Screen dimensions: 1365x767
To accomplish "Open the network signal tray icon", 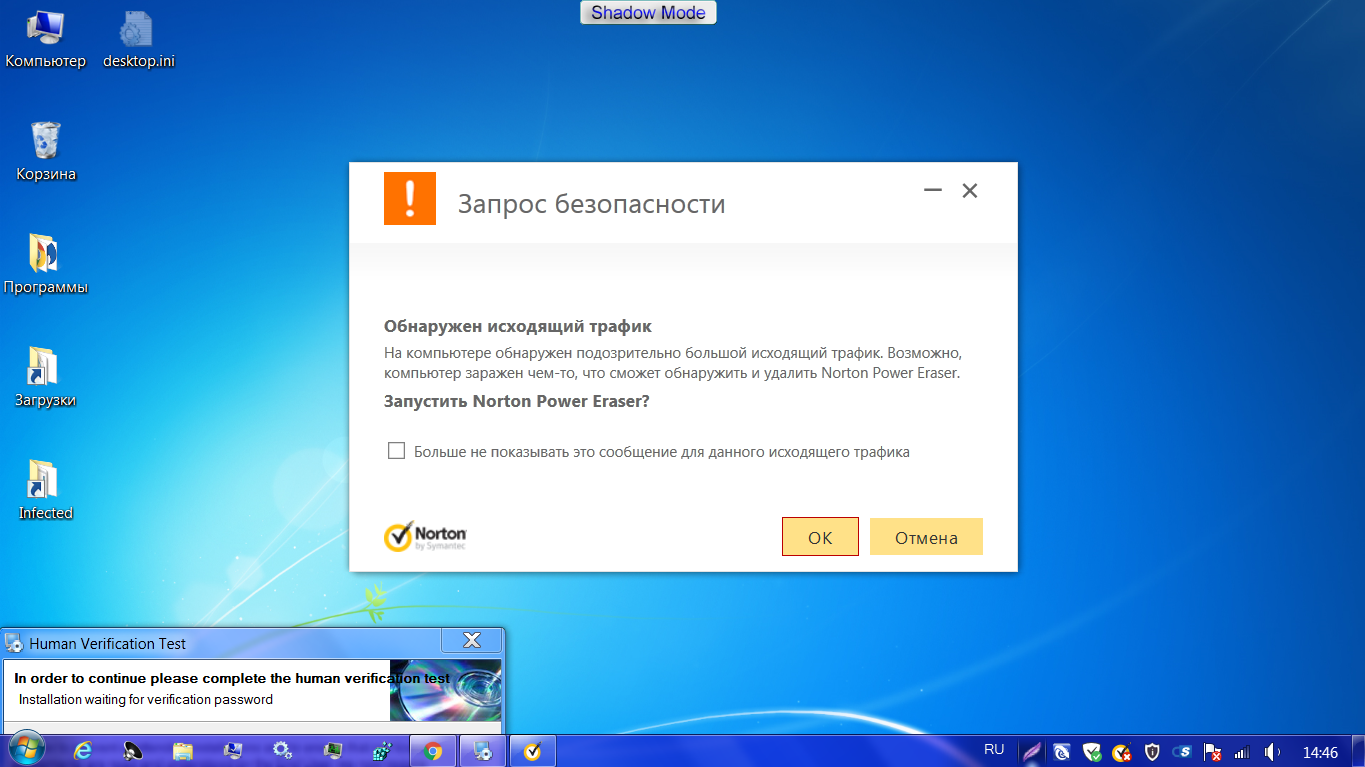I will pos(1241,751).
